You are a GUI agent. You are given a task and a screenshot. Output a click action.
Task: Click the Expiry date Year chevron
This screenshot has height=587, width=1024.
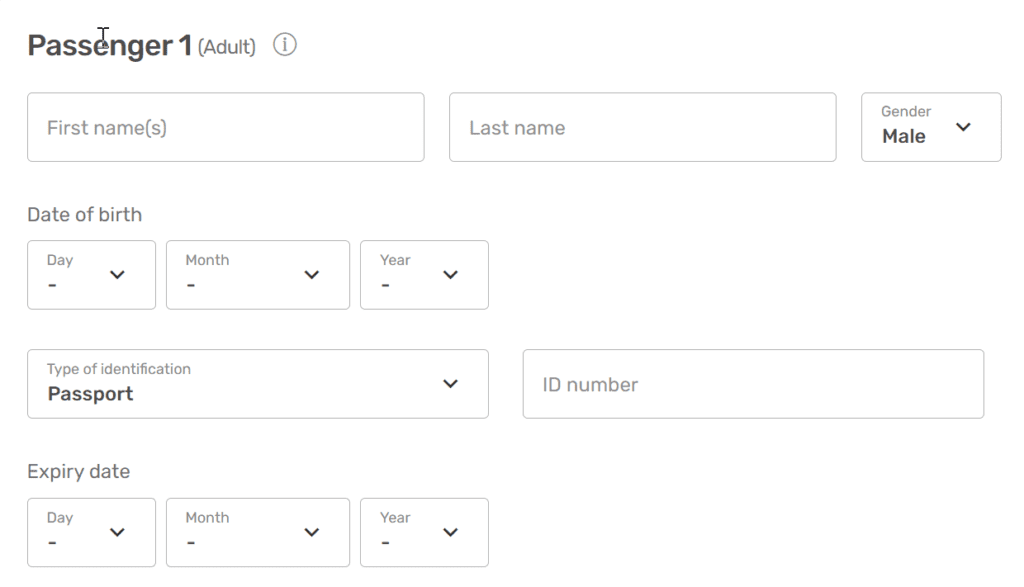(x=451, y=532)
